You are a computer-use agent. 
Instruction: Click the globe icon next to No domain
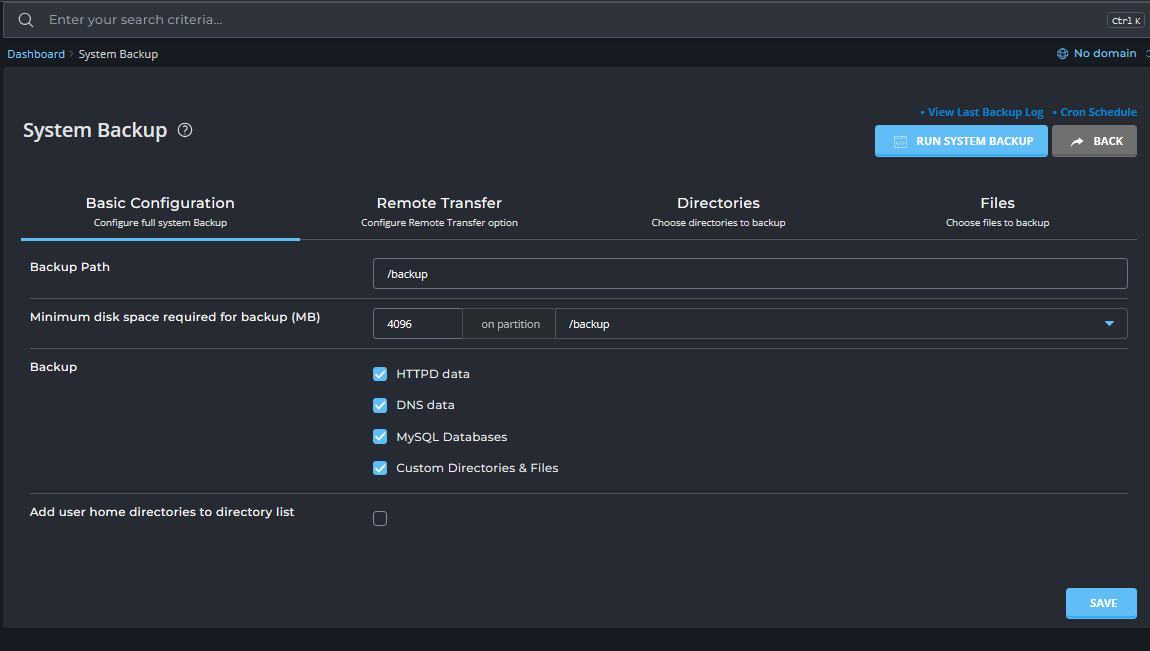[x=1062, y=54]
